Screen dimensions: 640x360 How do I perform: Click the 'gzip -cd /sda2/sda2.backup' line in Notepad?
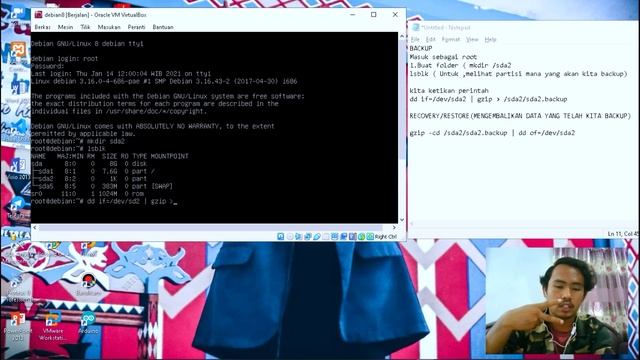tap(492, 133)
